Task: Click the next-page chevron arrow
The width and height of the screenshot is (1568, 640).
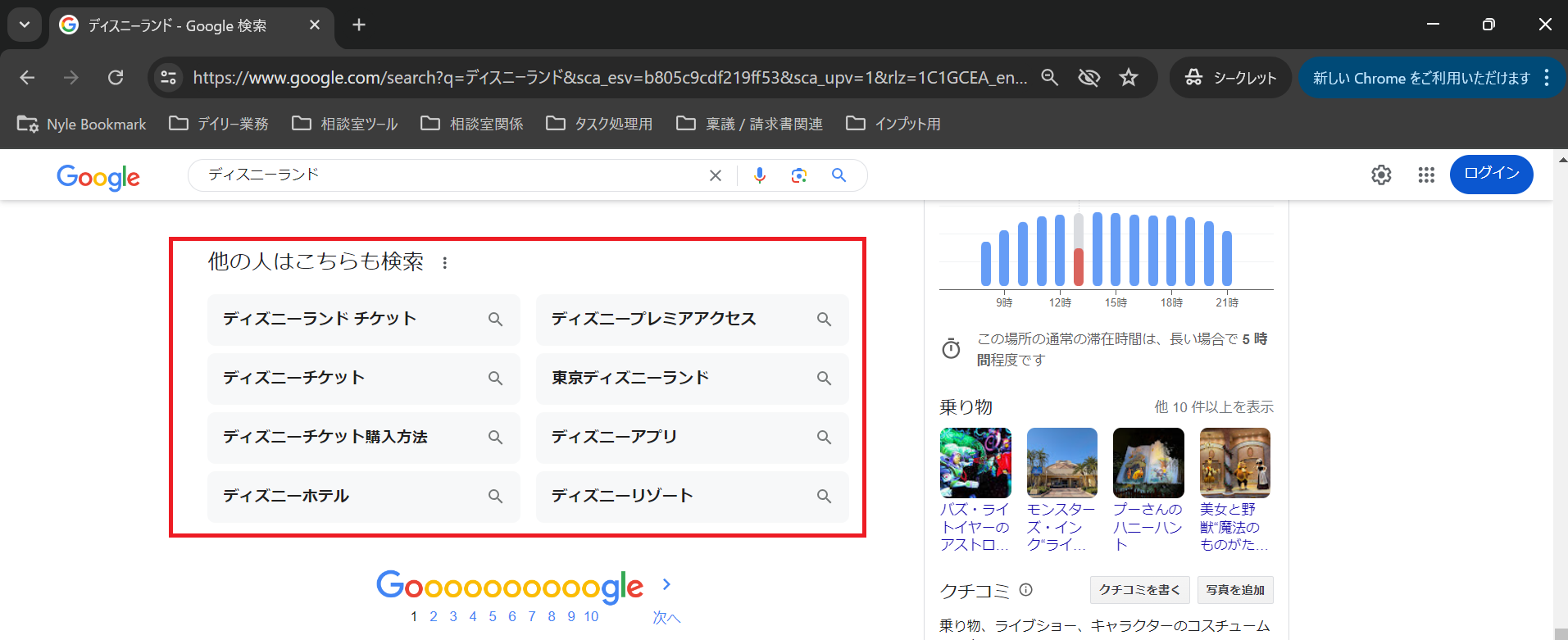Action: tap(666, 584)
